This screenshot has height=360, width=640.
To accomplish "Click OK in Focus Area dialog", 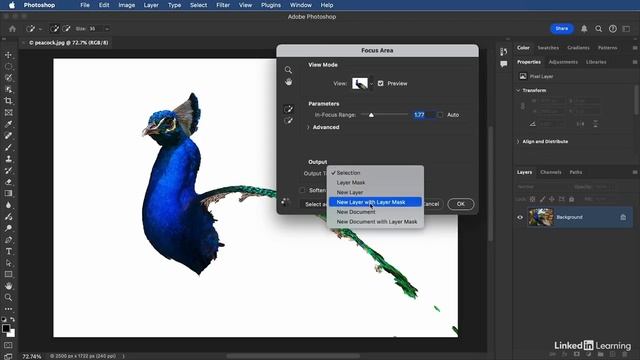I will click(460, 204).
